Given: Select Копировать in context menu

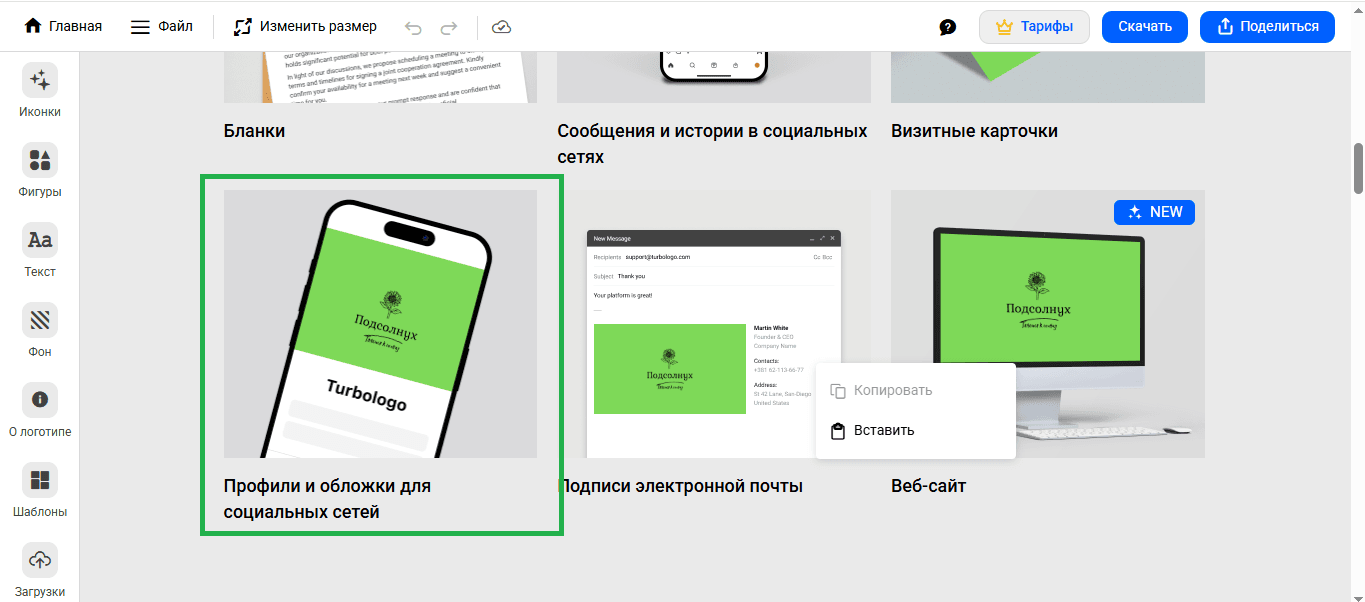Looking at the screenshot, I should [x=915, y=390].
